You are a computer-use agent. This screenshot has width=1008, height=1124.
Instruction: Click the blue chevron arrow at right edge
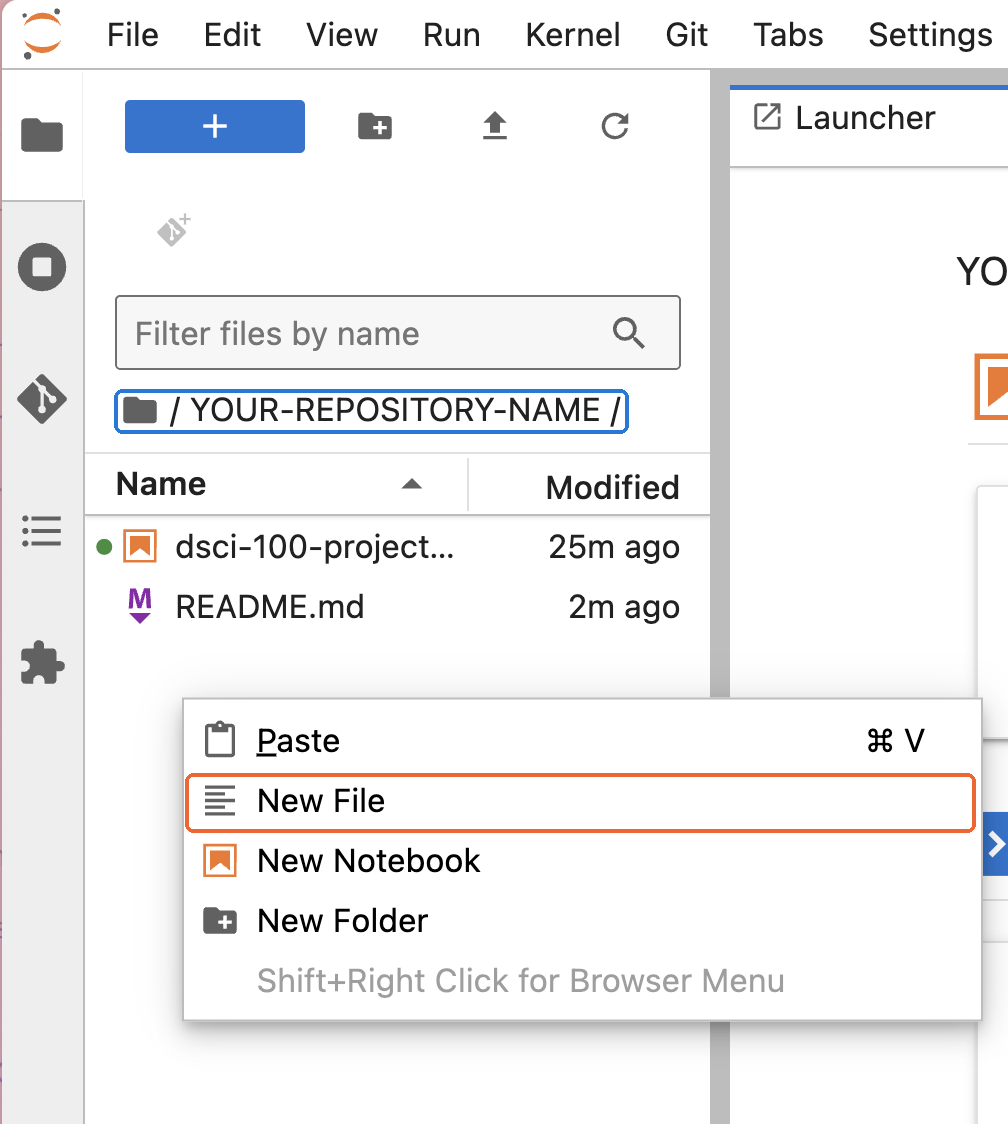[x=996, y=844]
